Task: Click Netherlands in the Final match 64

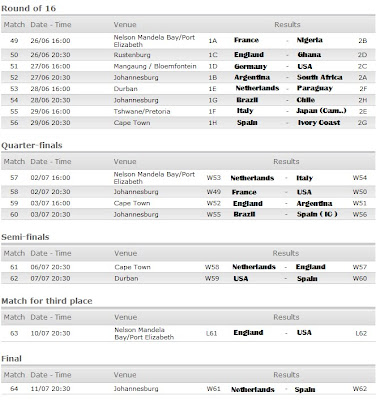Action: click(x=253, y=389)
